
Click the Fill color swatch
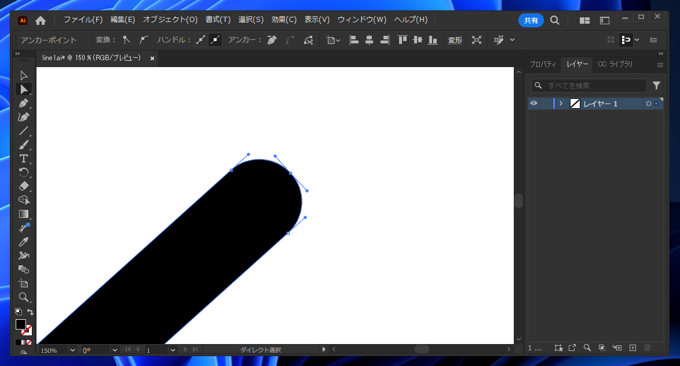pos(20,324)
